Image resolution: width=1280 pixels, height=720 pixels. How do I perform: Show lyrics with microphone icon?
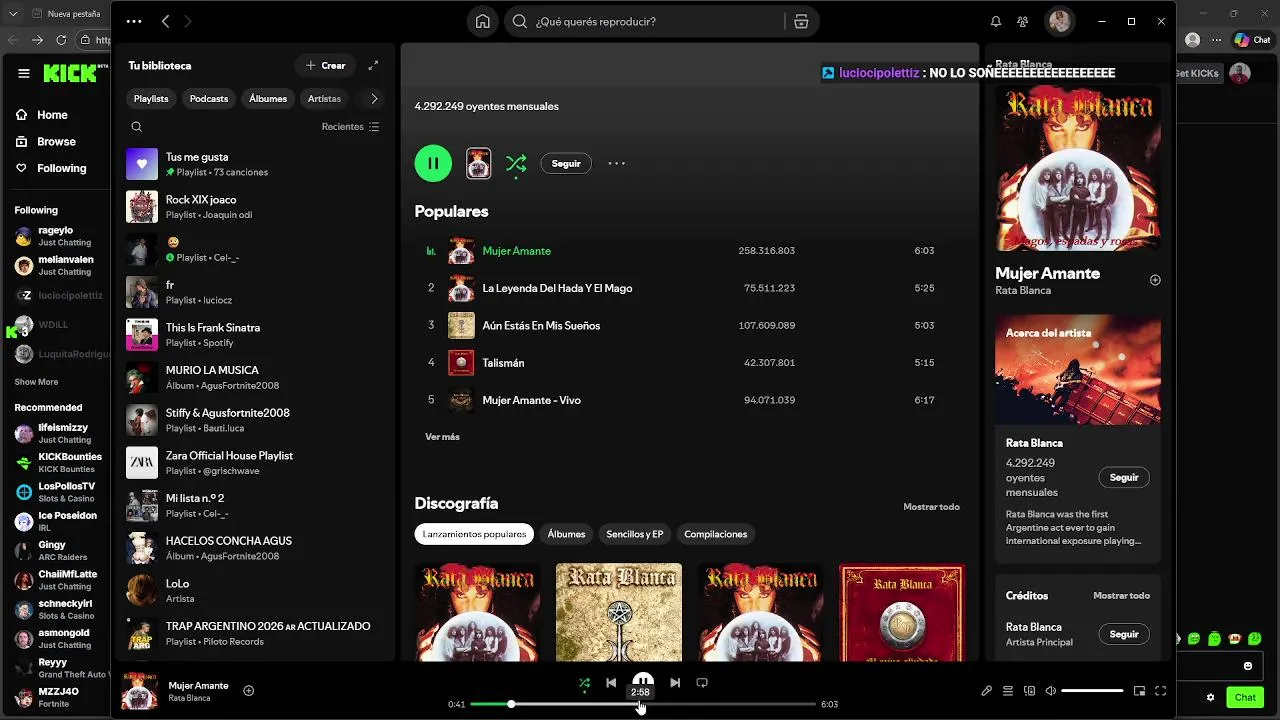tap(986, 691)
